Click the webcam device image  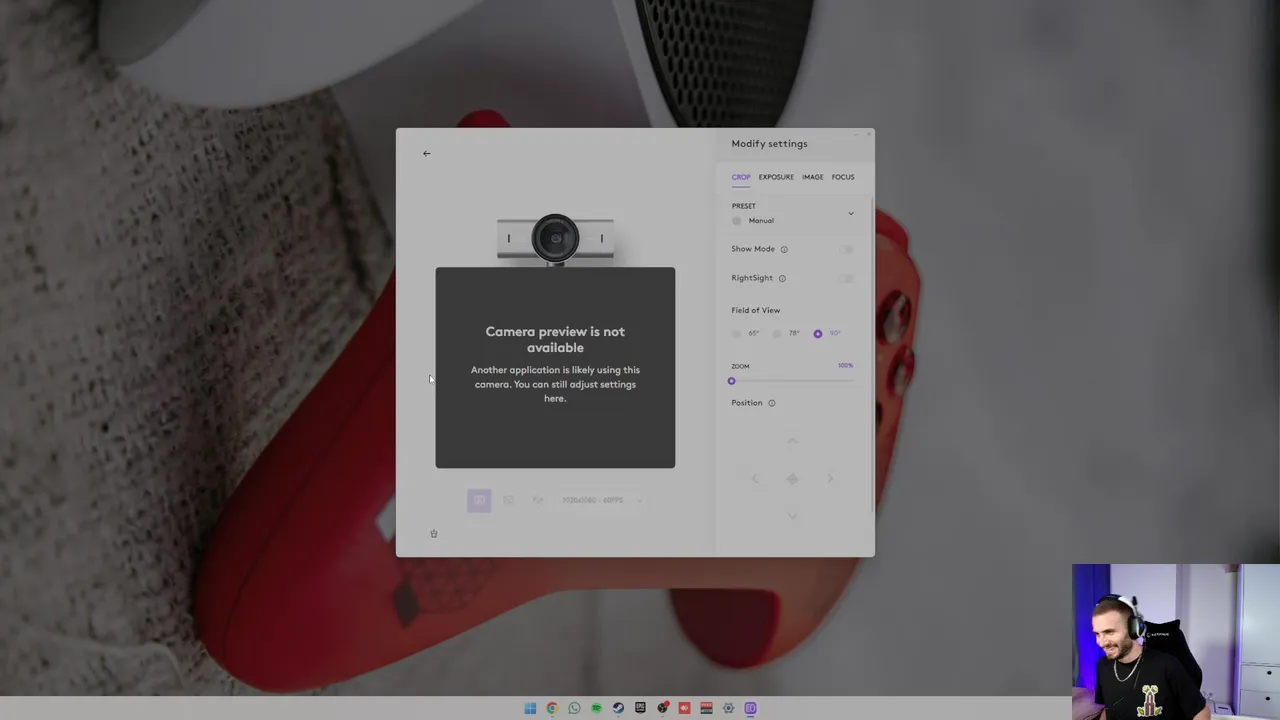coord(555,239)
